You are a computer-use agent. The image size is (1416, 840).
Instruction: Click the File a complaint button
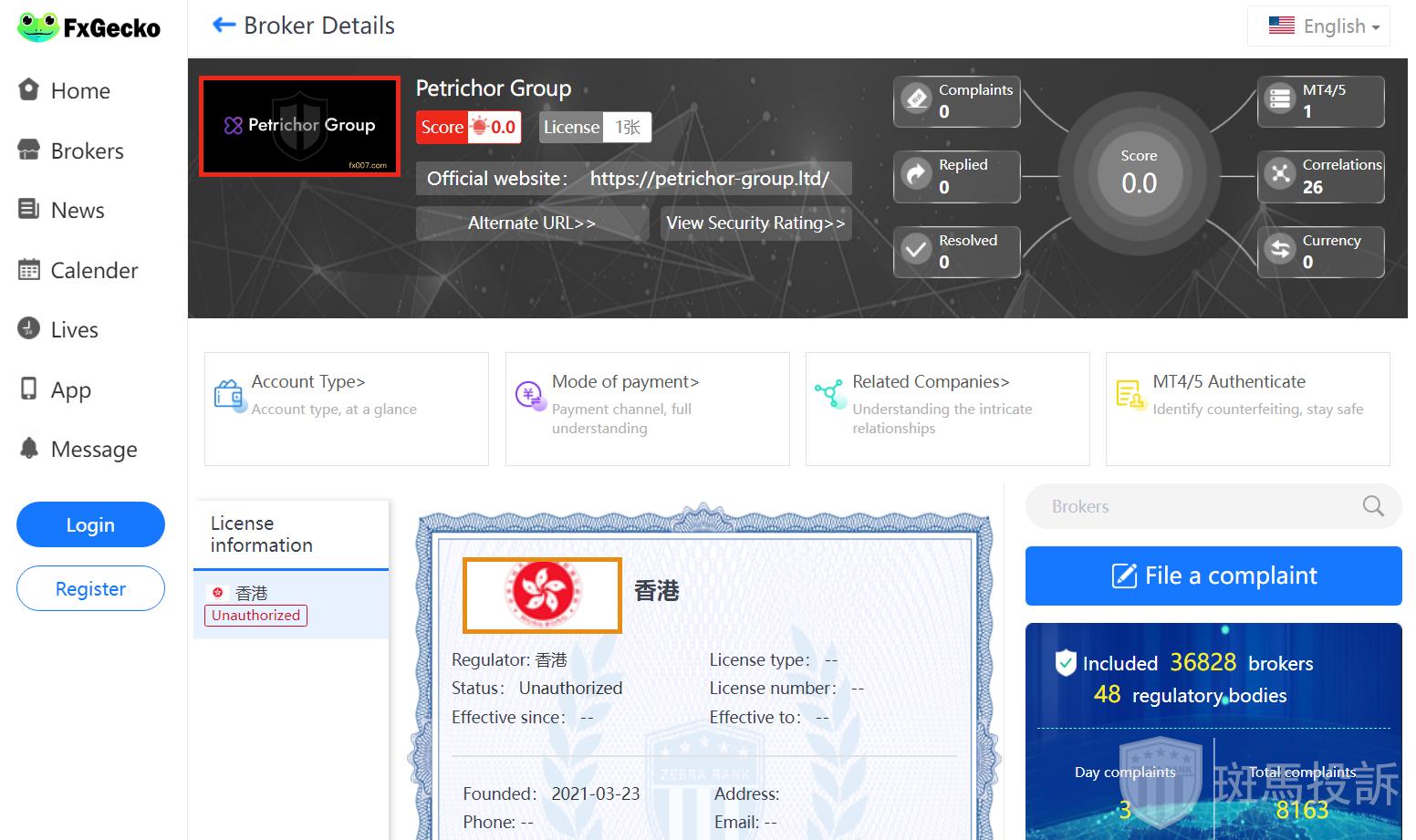(x=1213, y=576)
